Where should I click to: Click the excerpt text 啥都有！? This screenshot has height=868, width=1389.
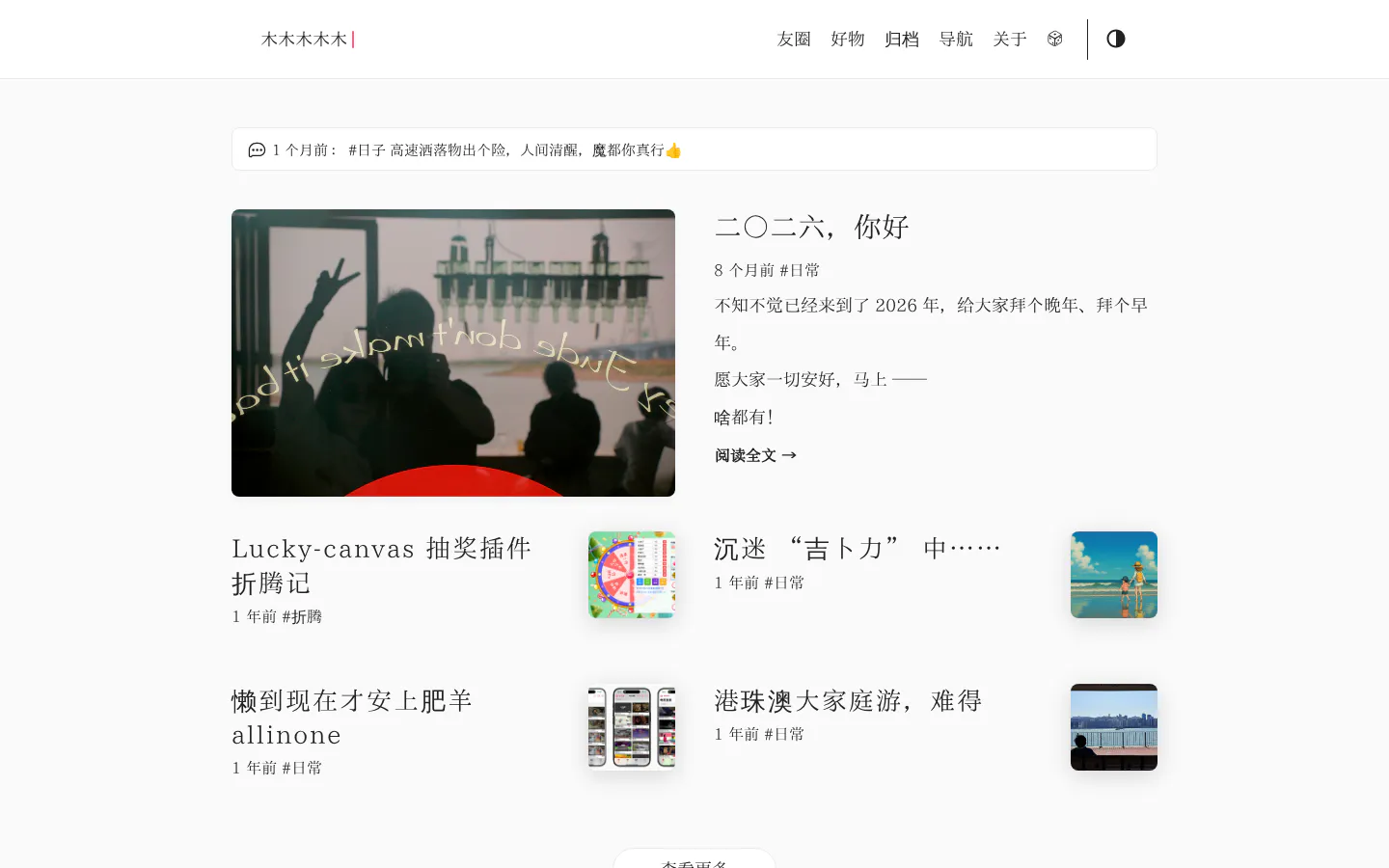point(744,417)
